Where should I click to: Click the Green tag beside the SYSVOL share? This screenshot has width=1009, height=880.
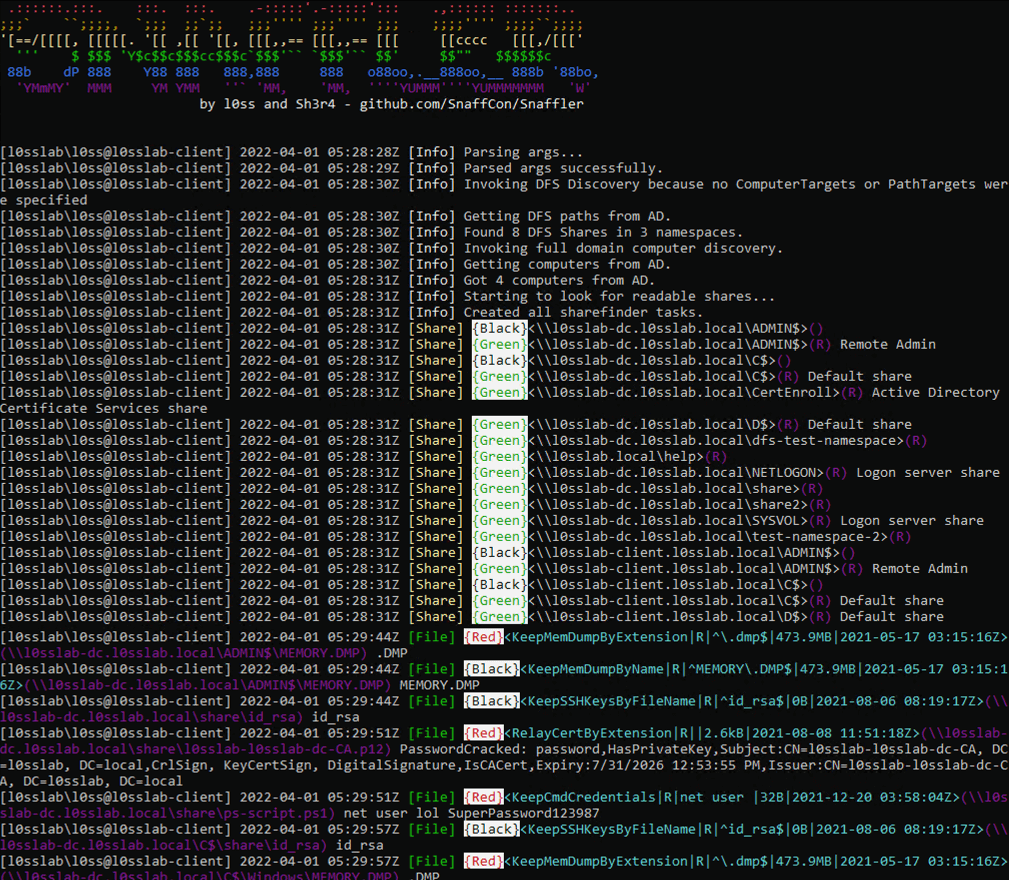[x=499, y=520]
